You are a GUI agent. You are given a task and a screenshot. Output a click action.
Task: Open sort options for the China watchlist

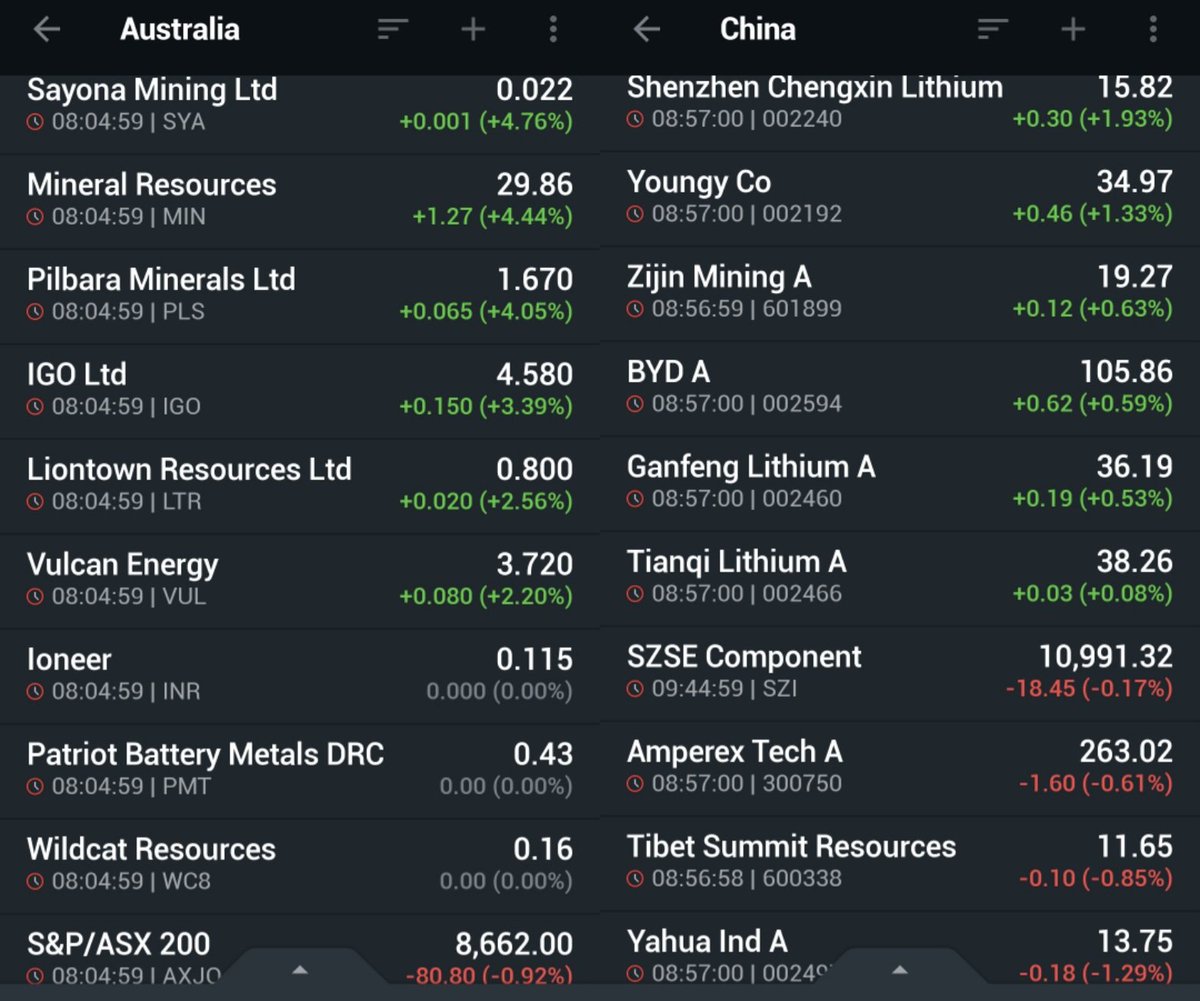coord(991,29)
